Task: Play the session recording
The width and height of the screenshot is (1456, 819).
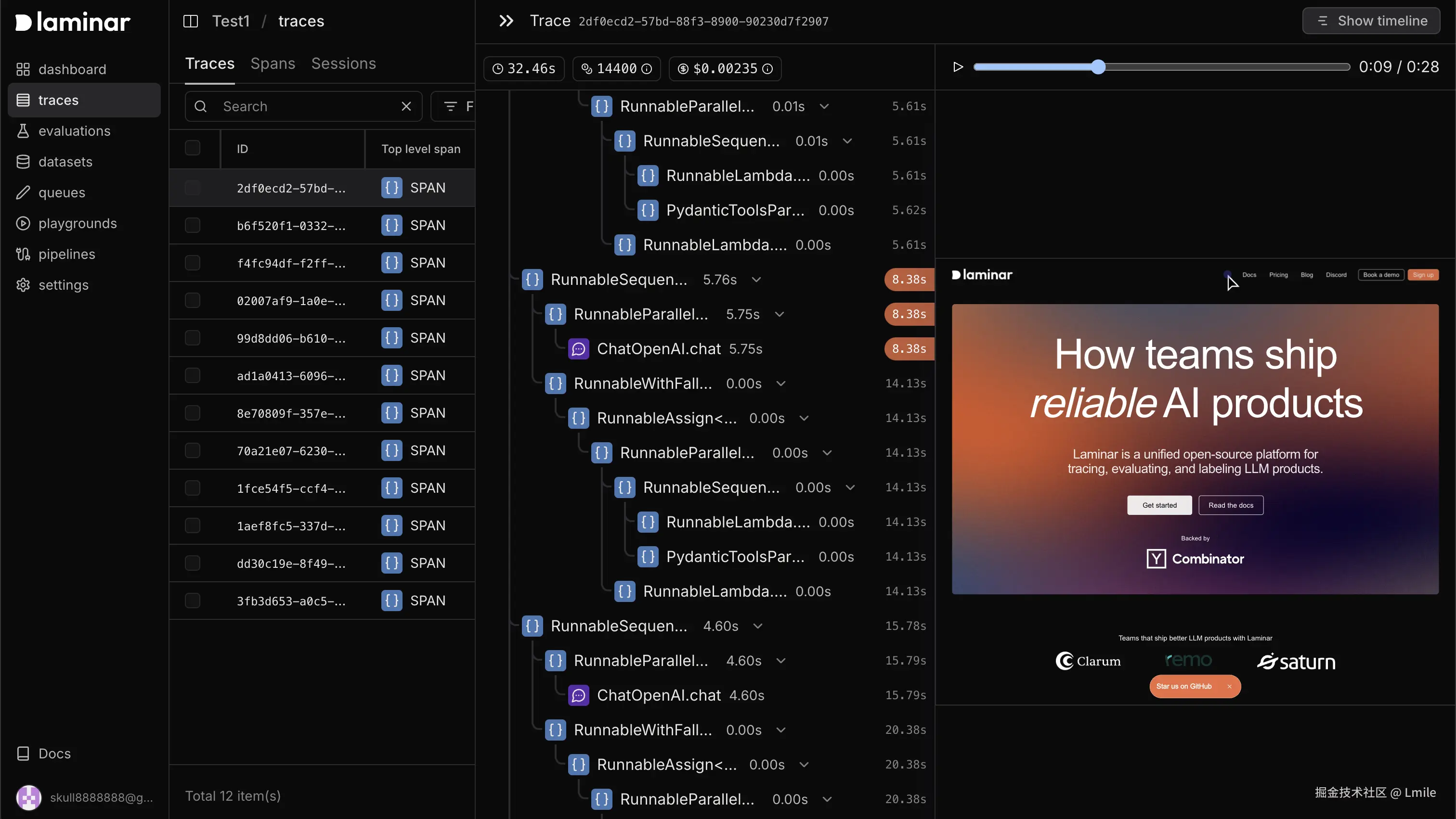Action: tap(958, 67)
